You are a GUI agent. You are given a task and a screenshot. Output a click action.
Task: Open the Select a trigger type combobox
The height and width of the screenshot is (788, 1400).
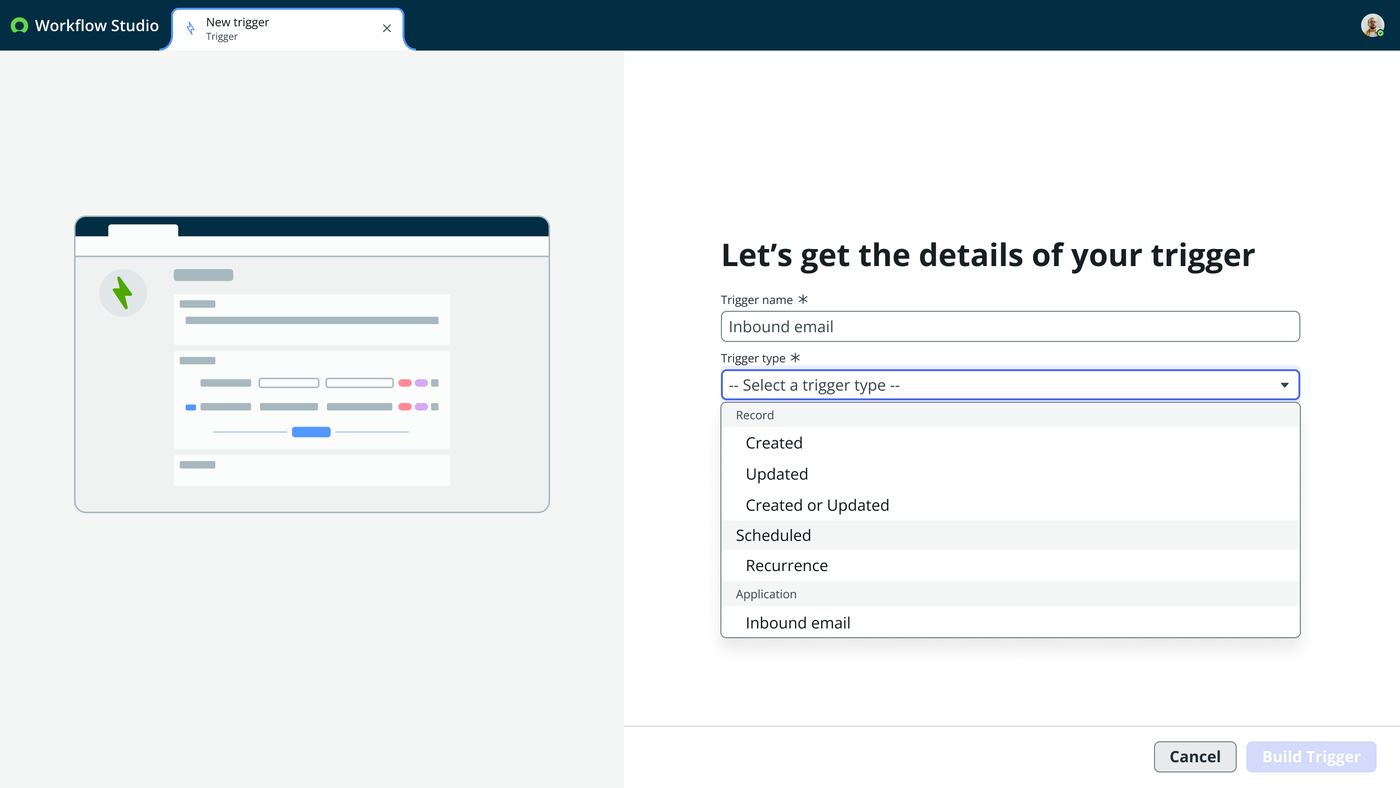1010,385
